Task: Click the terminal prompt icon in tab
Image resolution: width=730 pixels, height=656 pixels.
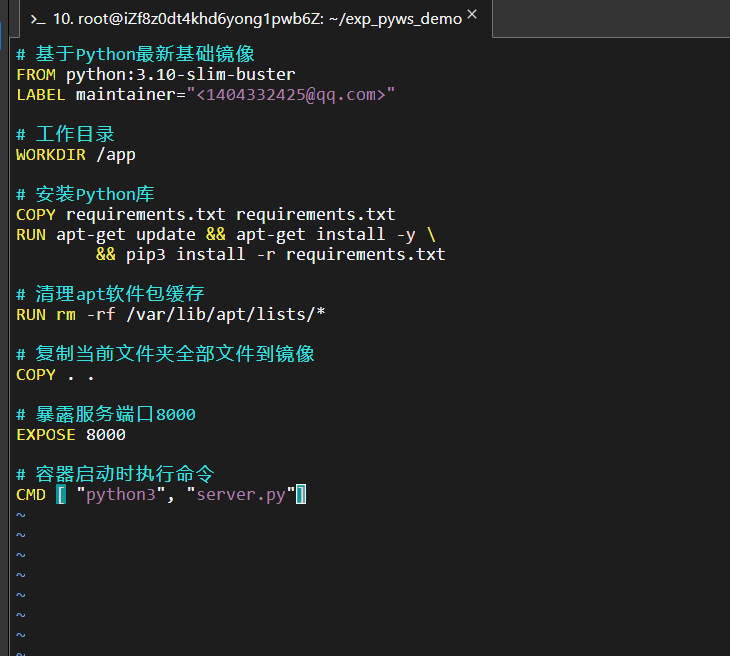Action: [38, 20]
